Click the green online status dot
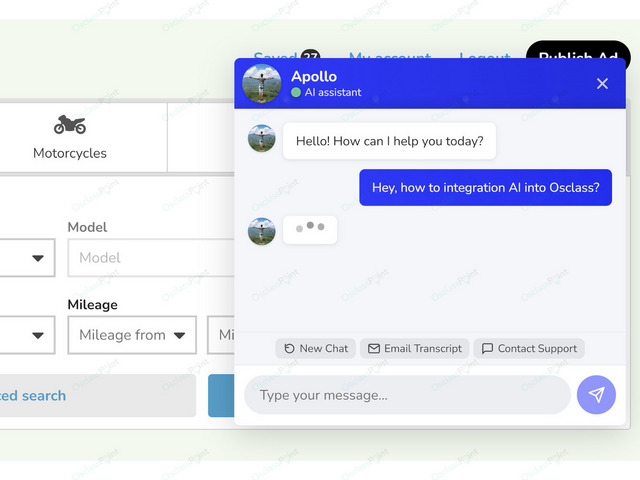The width and height of the screenshot is (640, 480). 296,93
